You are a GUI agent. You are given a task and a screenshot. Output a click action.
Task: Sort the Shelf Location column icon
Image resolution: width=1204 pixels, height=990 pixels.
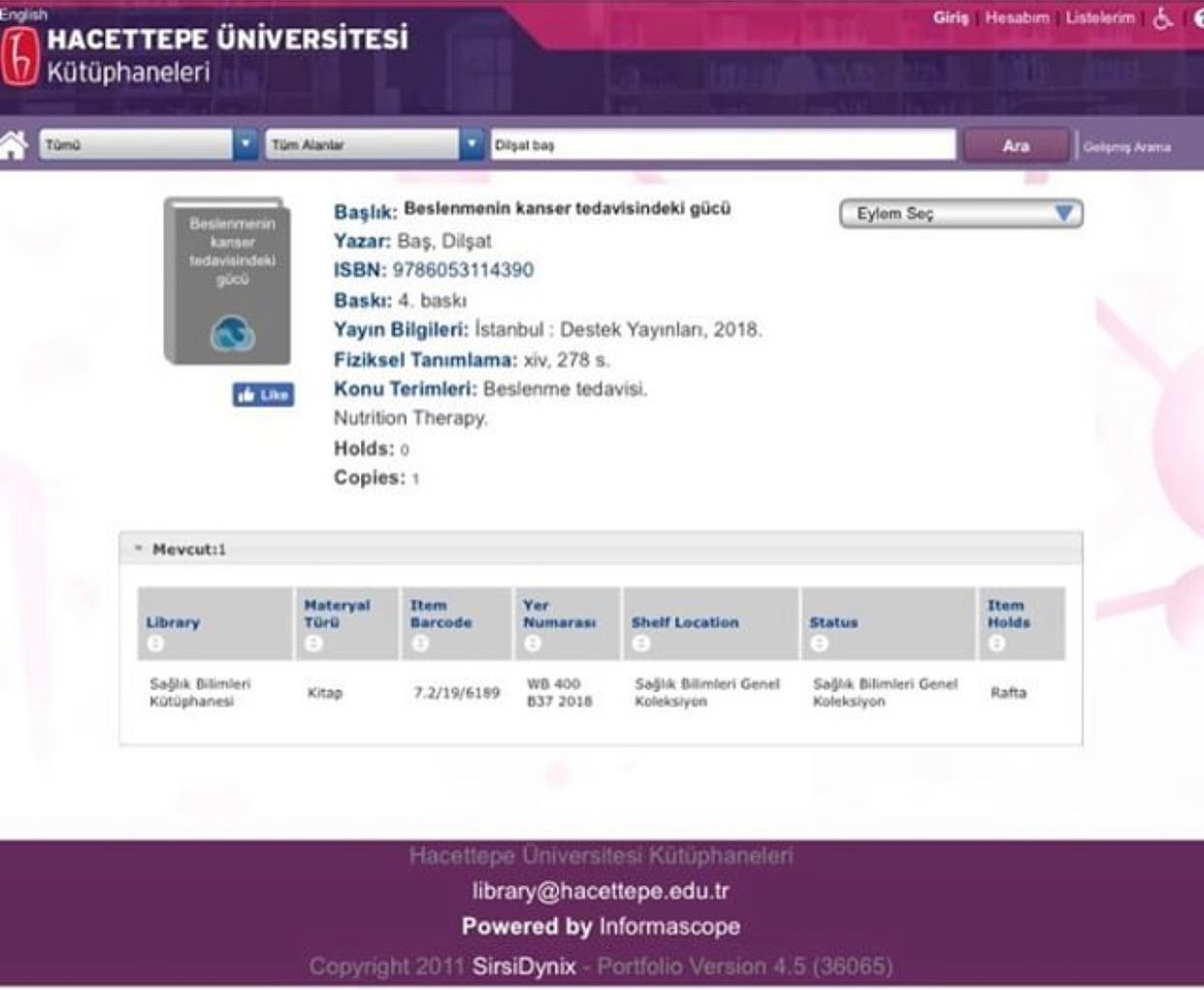coord(640,643)
